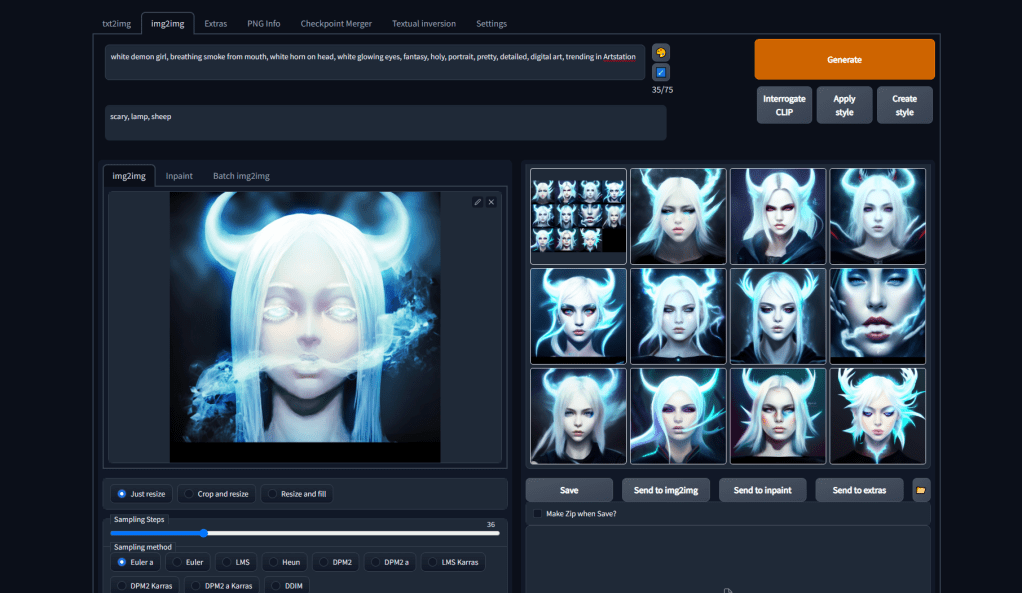The height and width of the screenshot is (593, 1022).
Task: Open the grid overview thumbnail in gallery
Action: click(578, 216)
